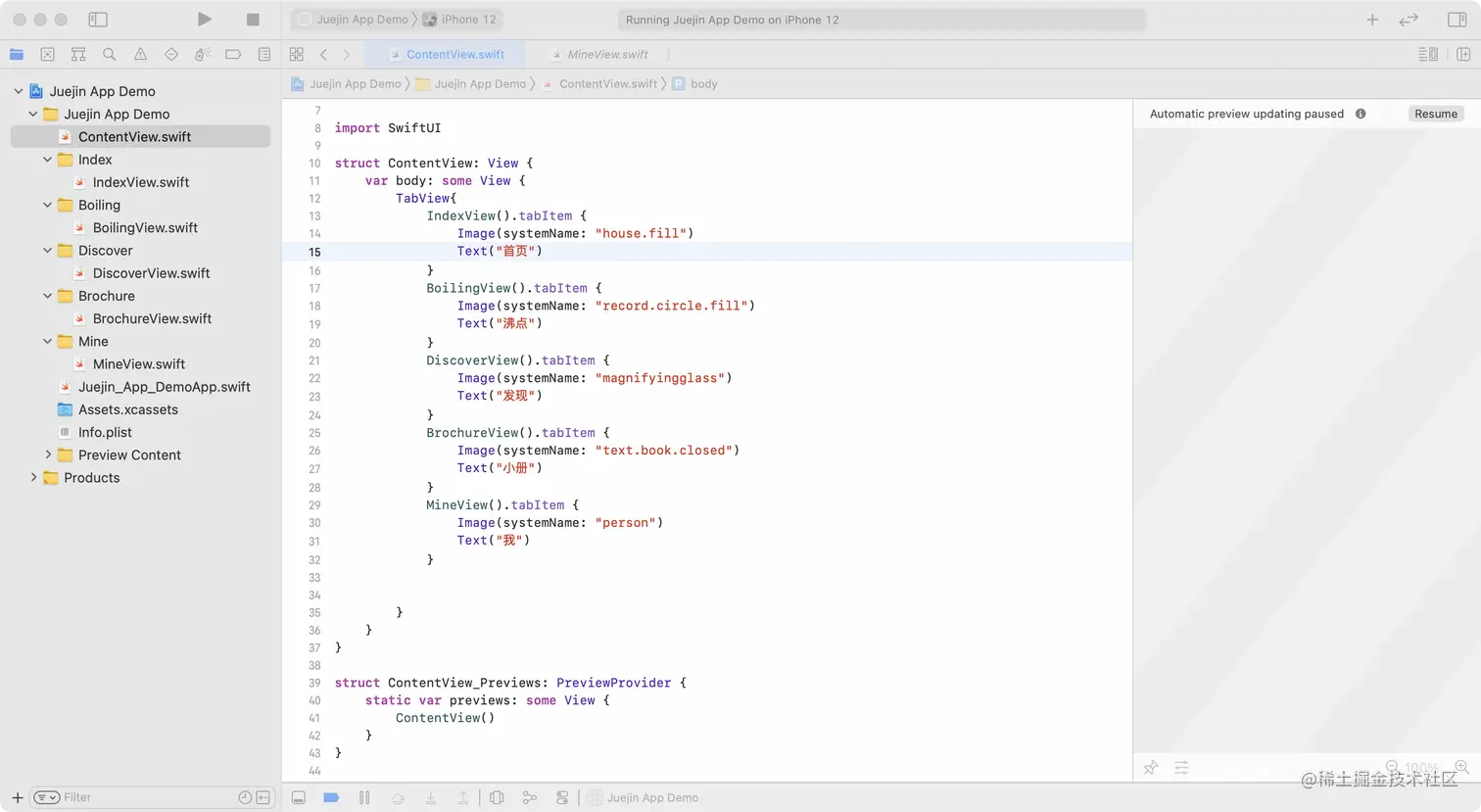
Task: Collapse the Mine folder
Action: pos(47,341)
